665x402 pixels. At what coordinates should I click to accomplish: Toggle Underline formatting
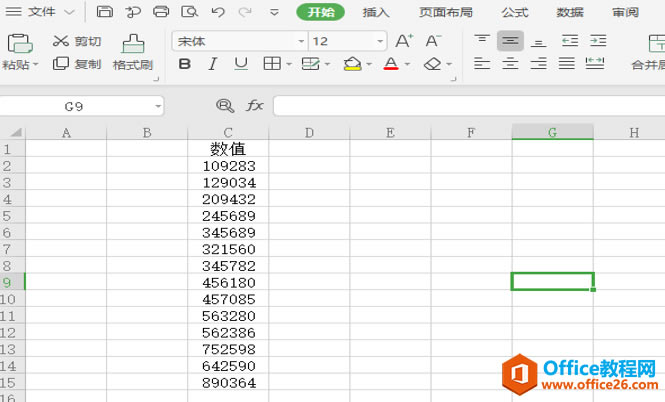pyautogui.click(x=241, y=64)
